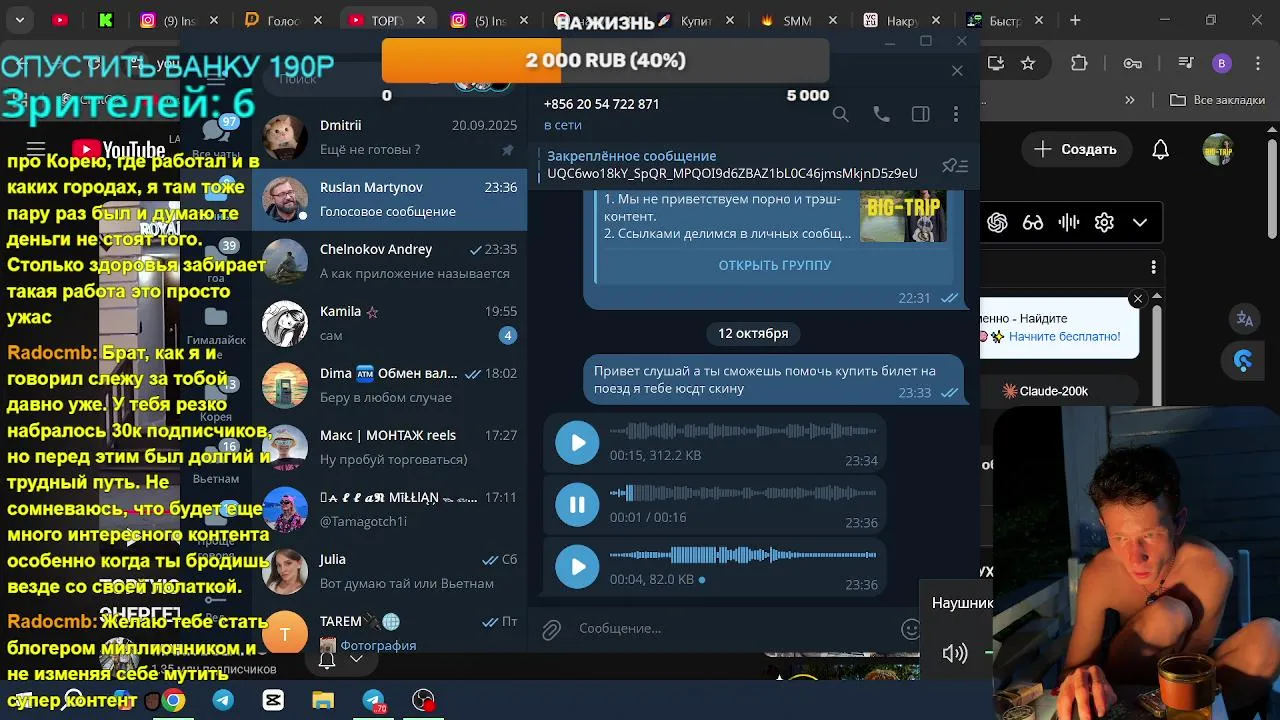The width and height of the screenshot is (1280, 720).
Task: Close the Telegram chat panel X
Action: [957, 71]
